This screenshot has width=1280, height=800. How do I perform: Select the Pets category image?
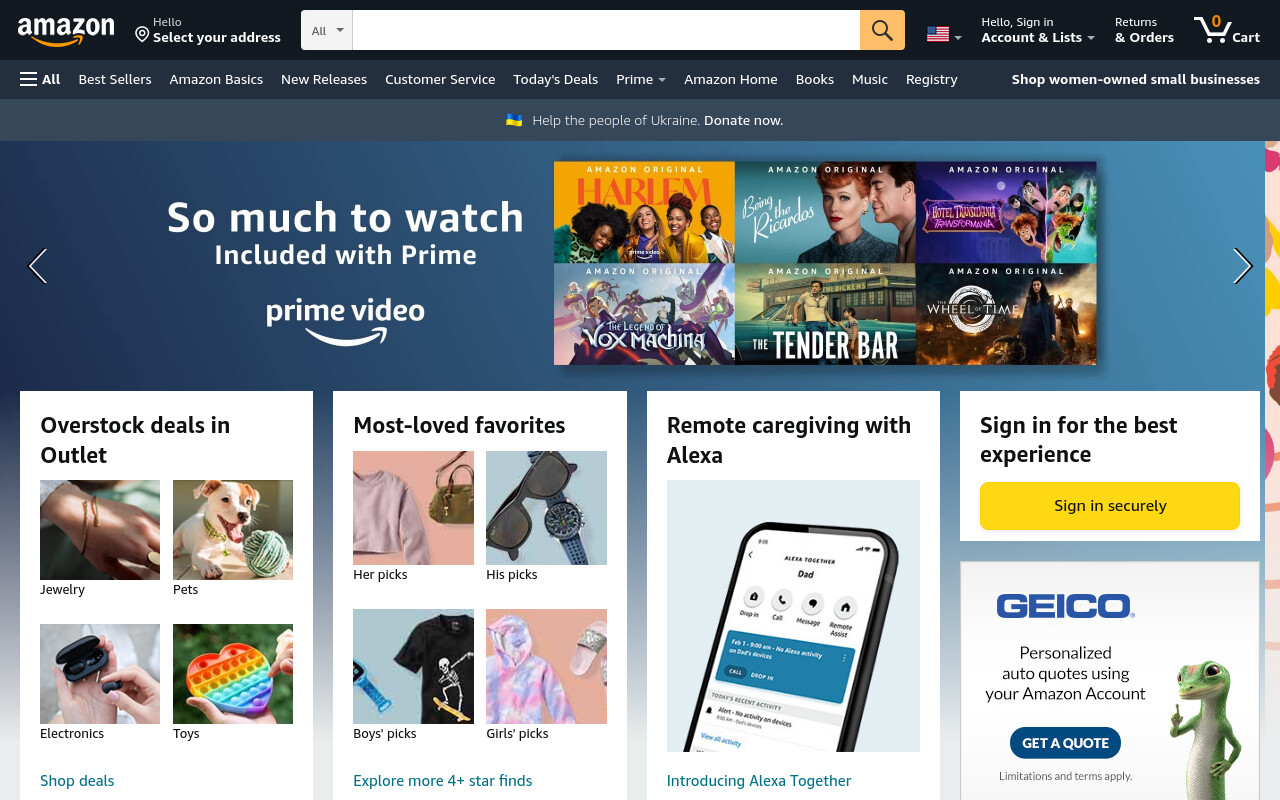233,530
